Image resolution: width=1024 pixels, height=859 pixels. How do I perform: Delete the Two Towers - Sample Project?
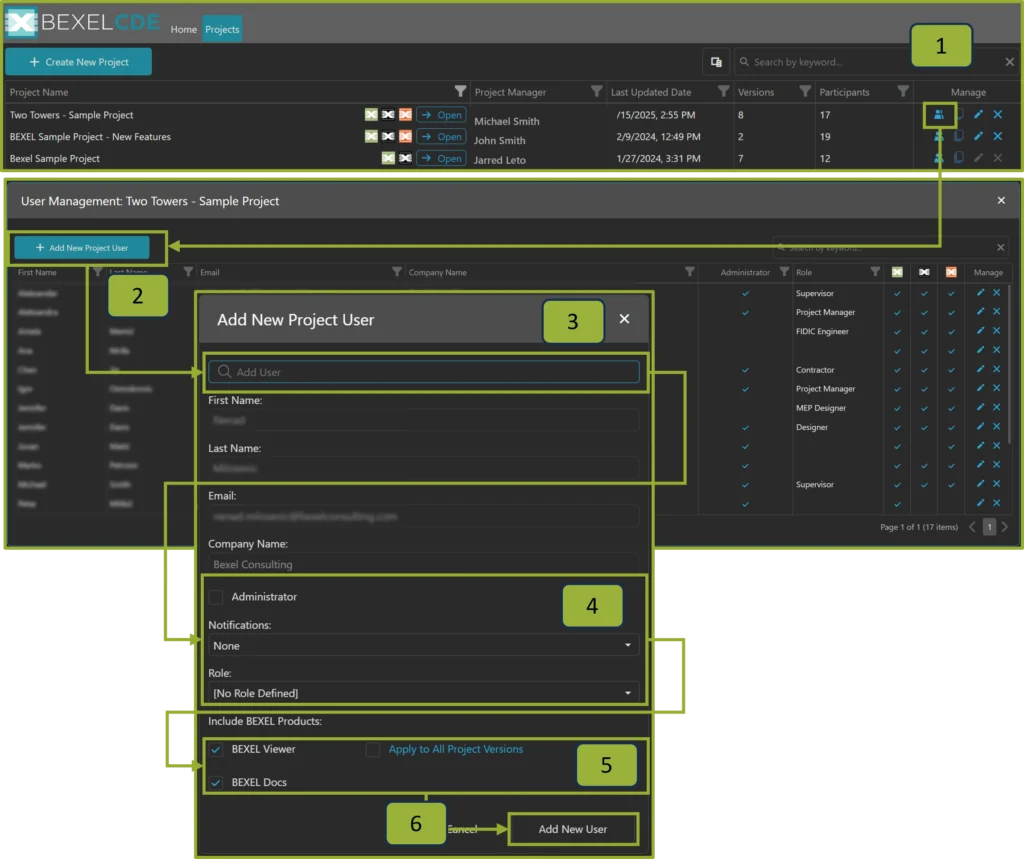(998, 114)
